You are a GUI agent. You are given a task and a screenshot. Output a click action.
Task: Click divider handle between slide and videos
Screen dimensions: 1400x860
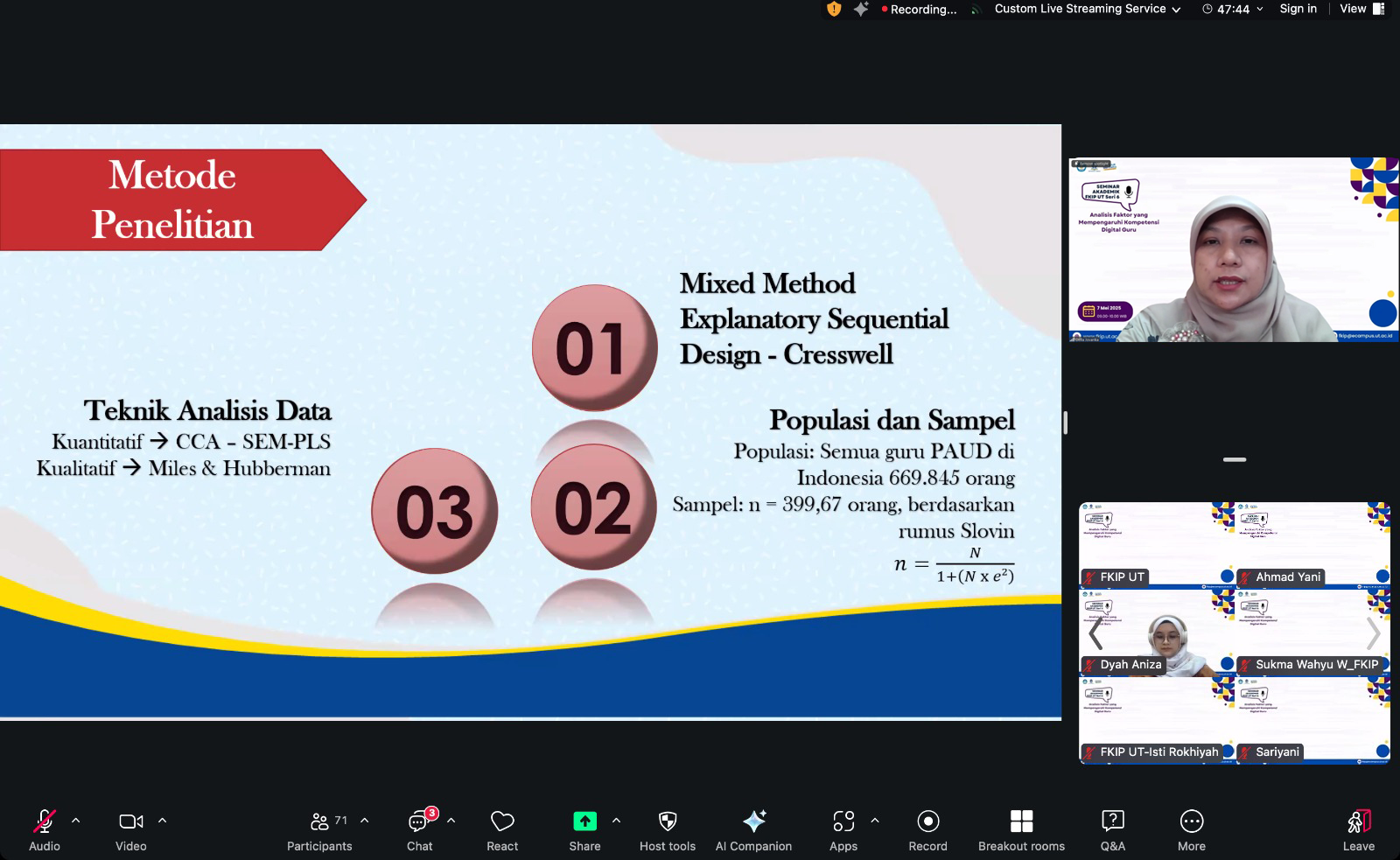[x=1065, y=423]
